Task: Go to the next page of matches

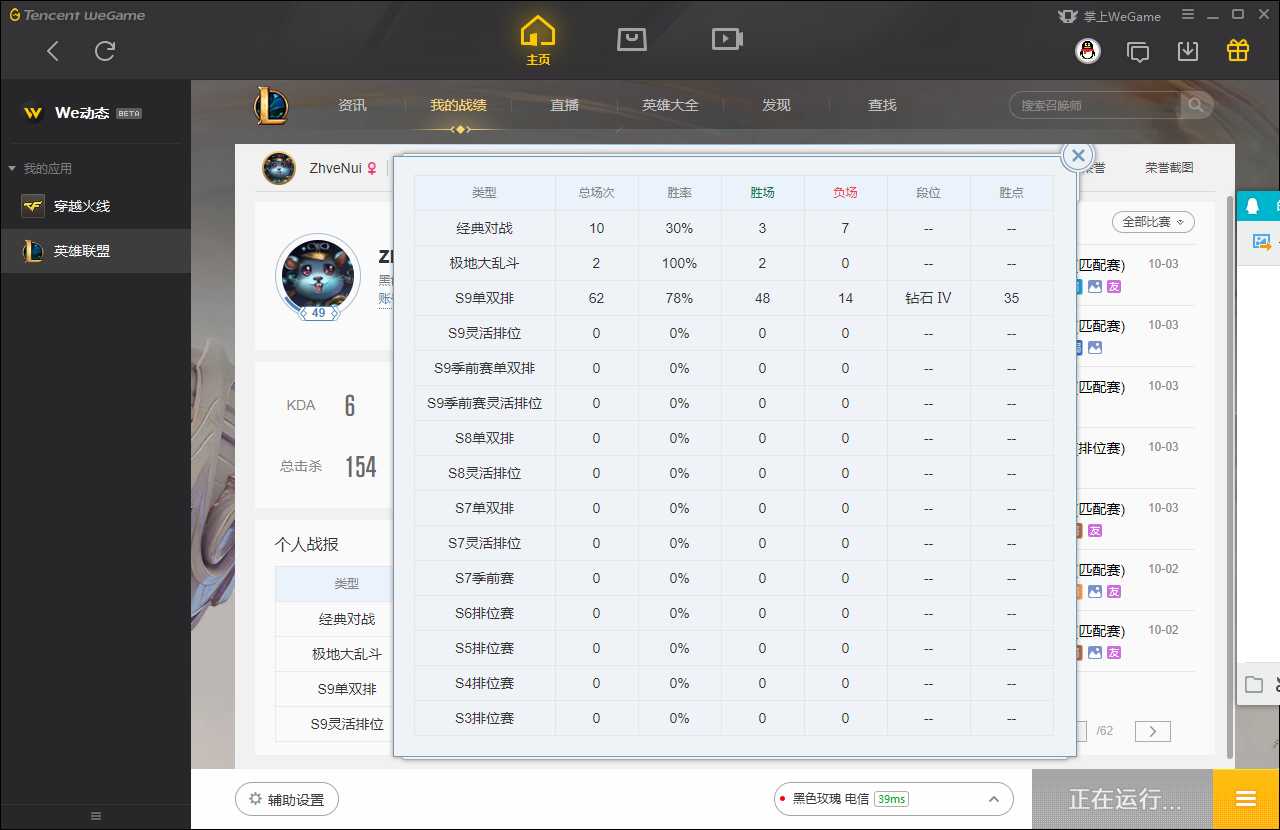Action: click(1153, 731)
